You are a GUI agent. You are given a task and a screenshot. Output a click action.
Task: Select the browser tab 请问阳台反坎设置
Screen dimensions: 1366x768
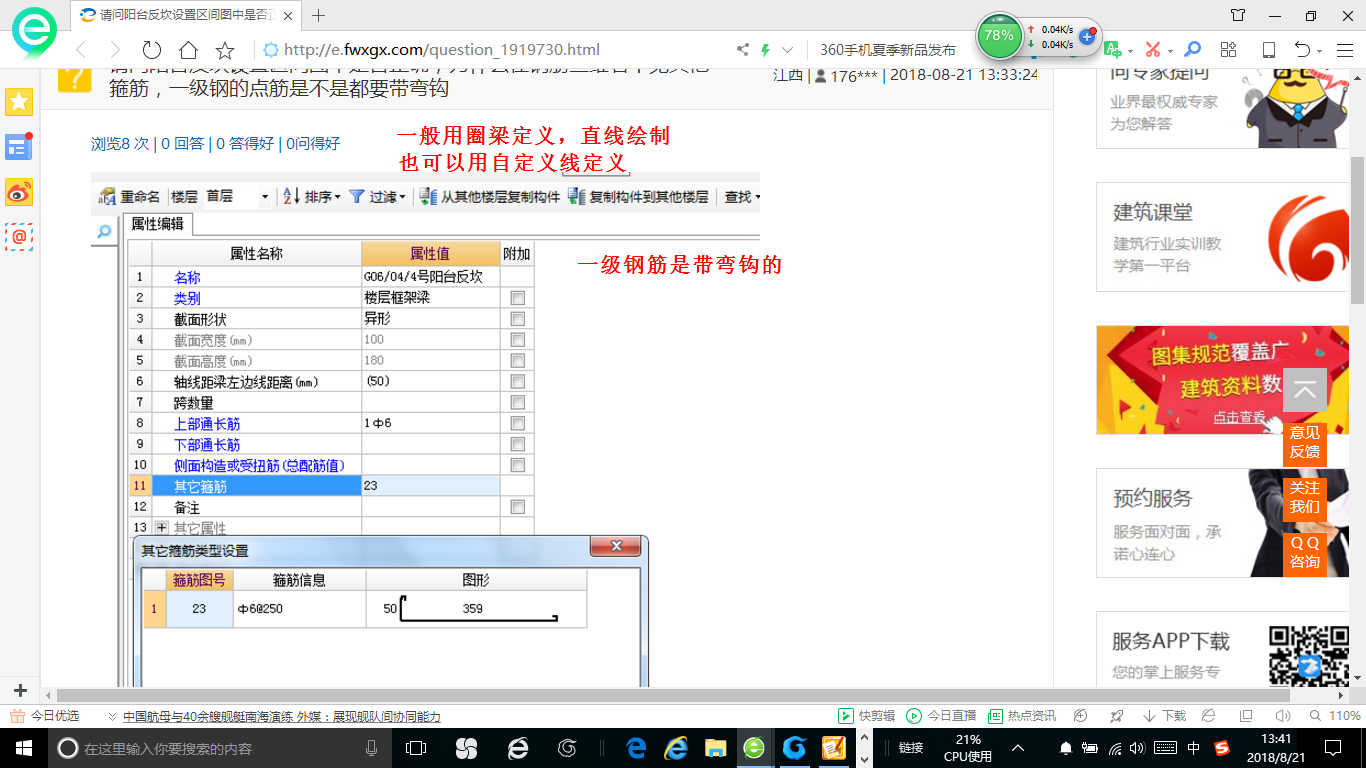point(185,15)
